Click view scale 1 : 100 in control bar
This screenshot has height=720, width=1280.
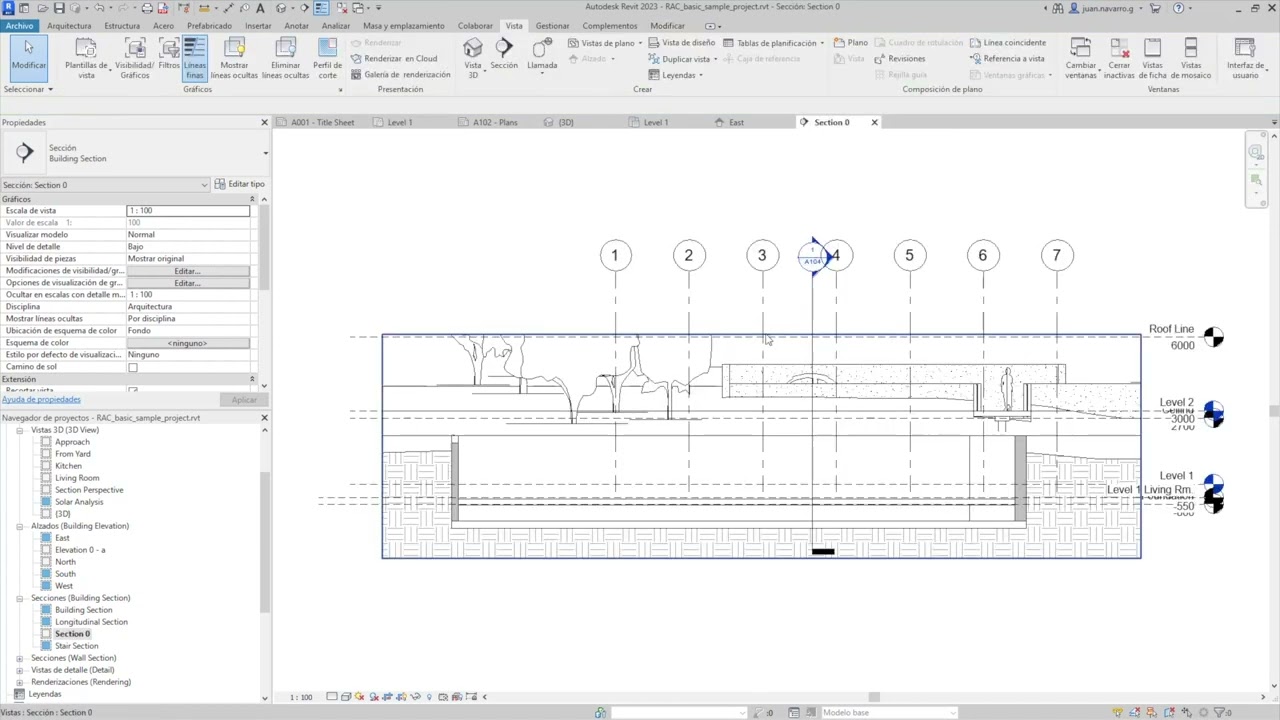pos(301,697)
